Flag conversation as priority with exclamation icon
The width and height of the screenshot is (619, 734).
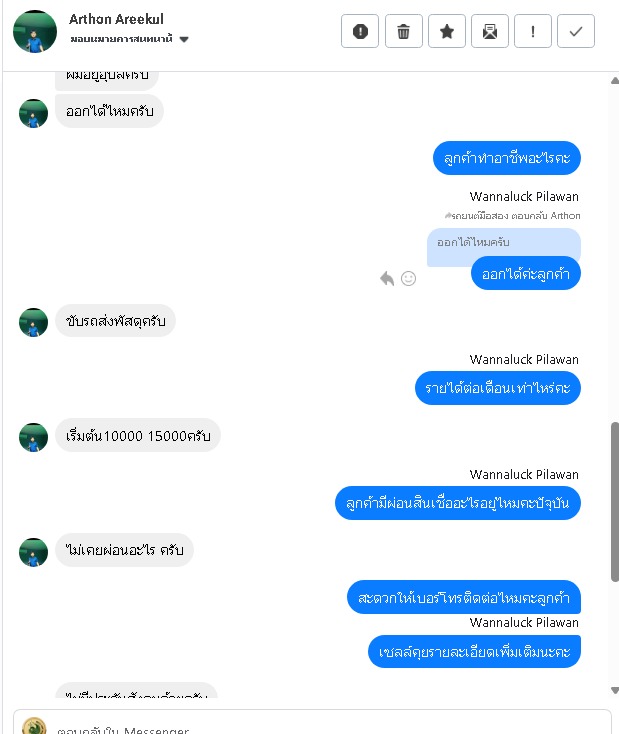pos(533,31)
